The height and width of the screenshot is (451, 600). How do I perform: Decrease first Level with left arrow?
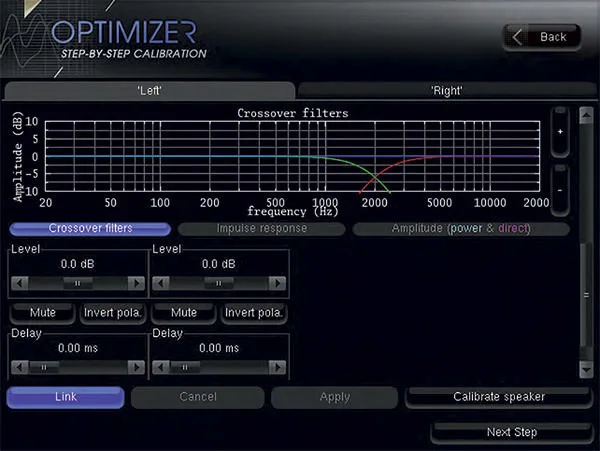(20, 283)
